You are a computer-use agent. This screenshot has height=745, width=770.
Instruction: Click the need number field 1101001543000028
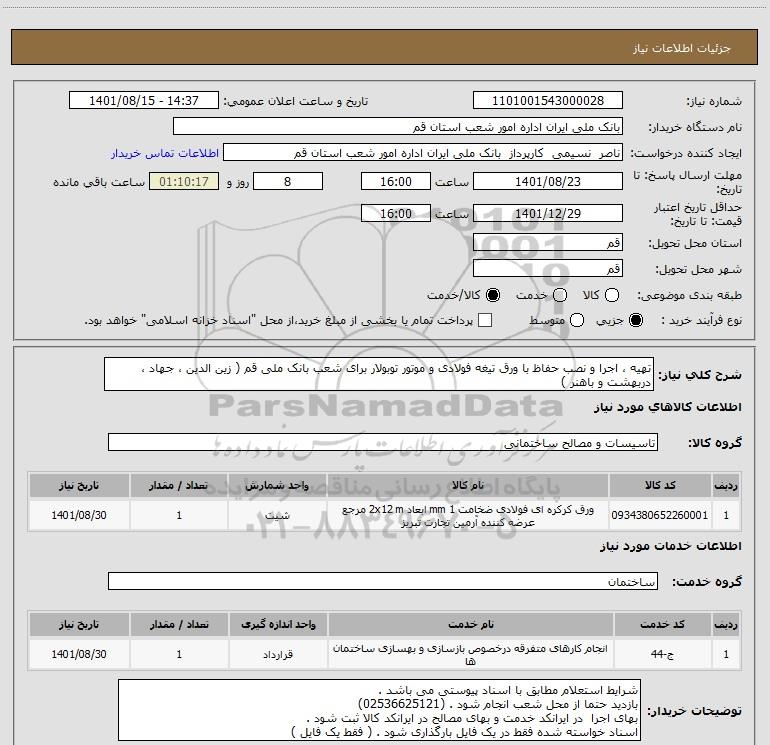(x=548, y=101)
